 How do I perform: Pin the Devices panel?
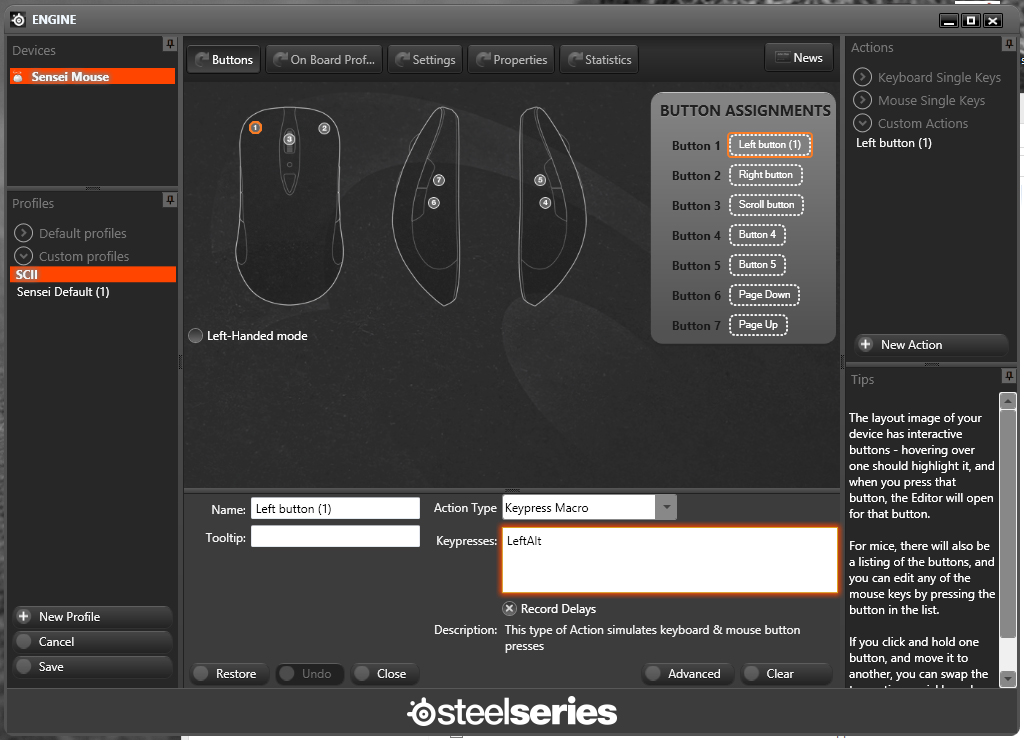tap(170, 44)
